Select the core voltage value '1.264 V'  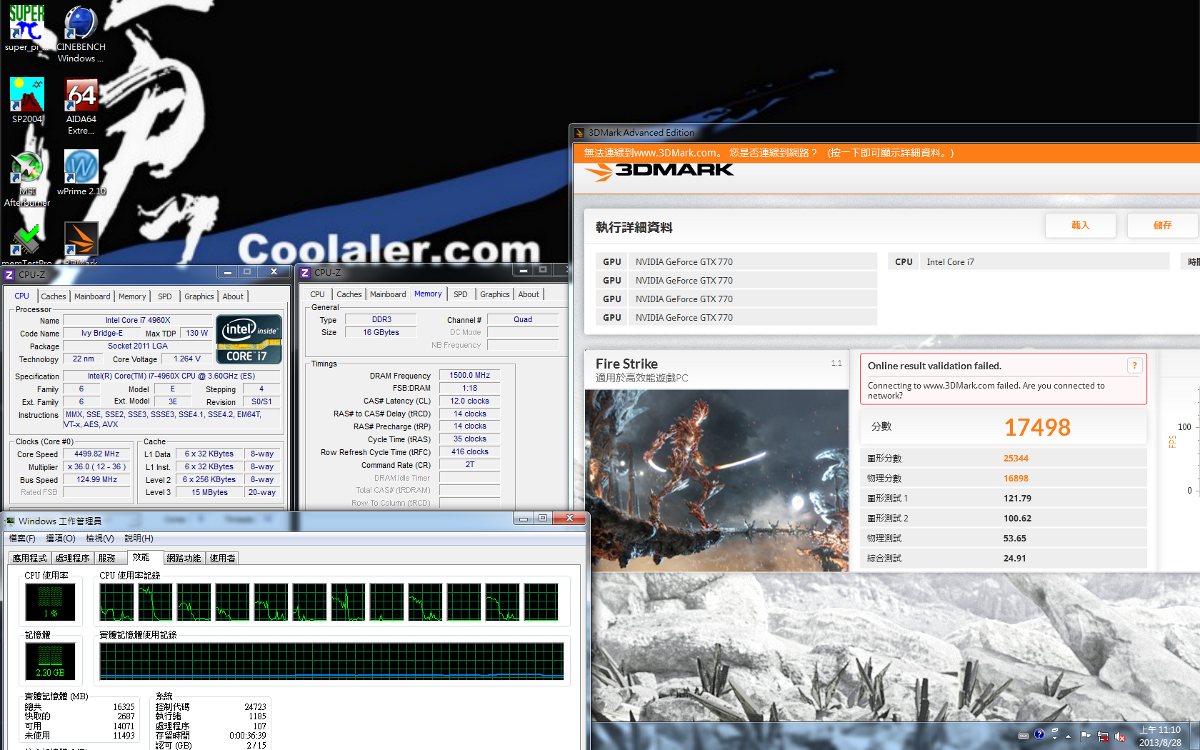pyautogui.click(x=187, y=359)
